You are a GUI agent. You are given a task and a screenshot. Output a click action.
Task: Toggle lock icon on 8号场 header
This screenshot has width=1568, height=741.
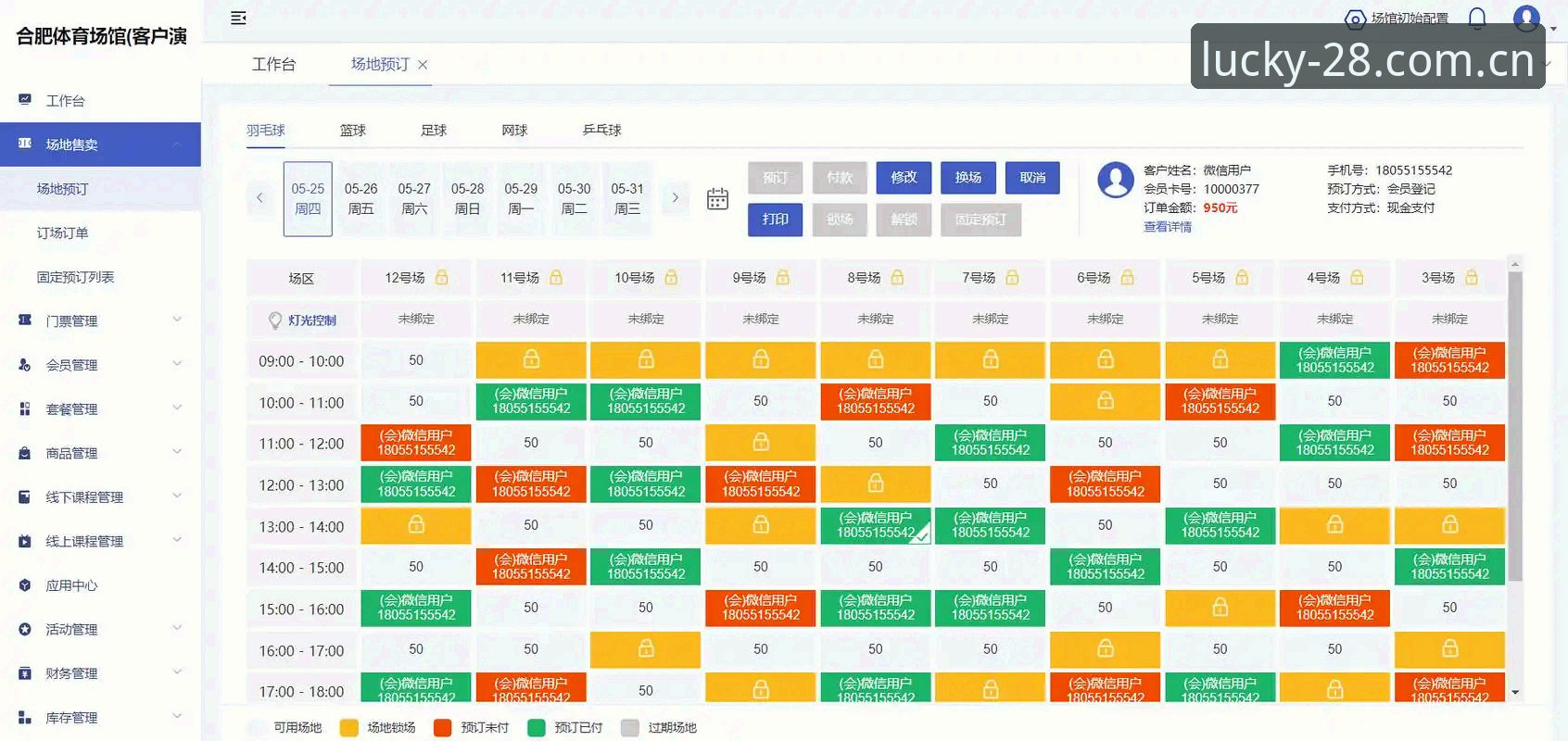pyautogui.click(x=897, y=277)
